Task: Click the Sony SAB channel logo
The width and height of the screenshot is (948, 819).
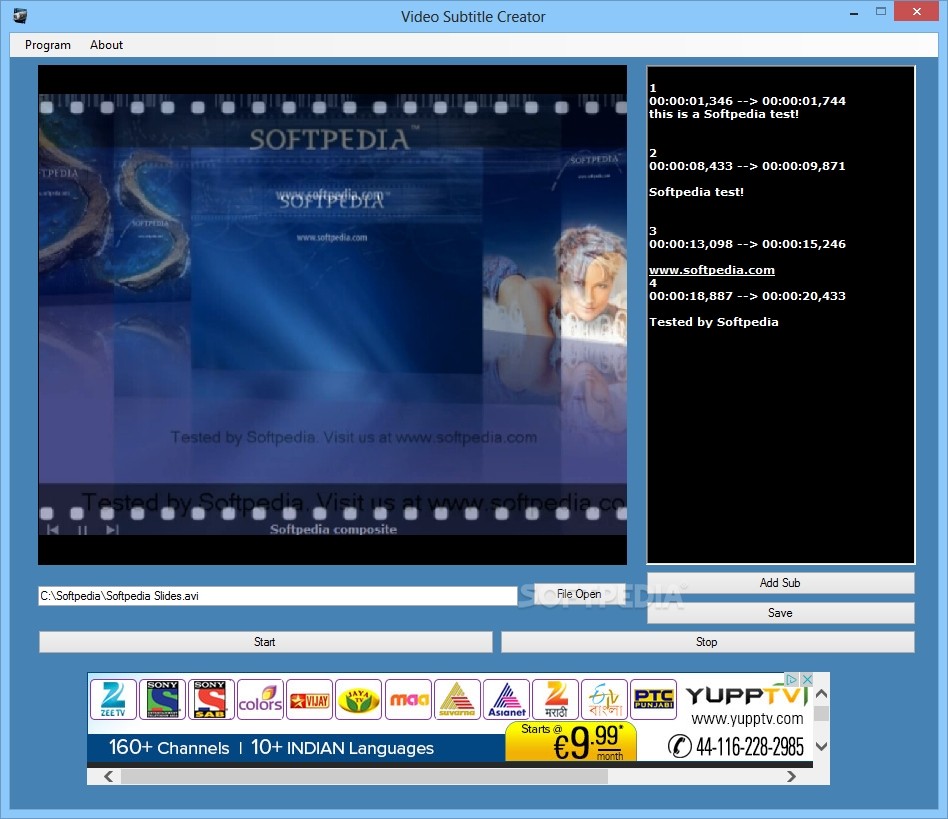Action: (x=211, y=699)
